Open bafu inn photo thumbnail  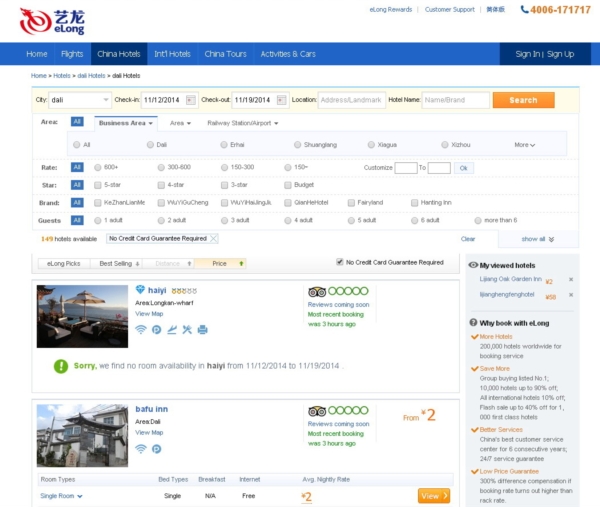click(82, 435)
